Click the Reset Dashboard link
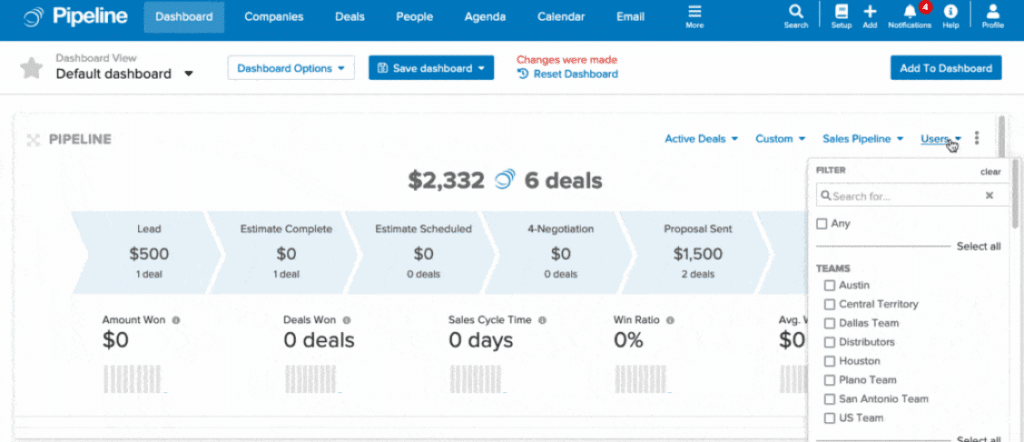The width and height of the screenshot is (1024, 442). (x=575, y=74)
